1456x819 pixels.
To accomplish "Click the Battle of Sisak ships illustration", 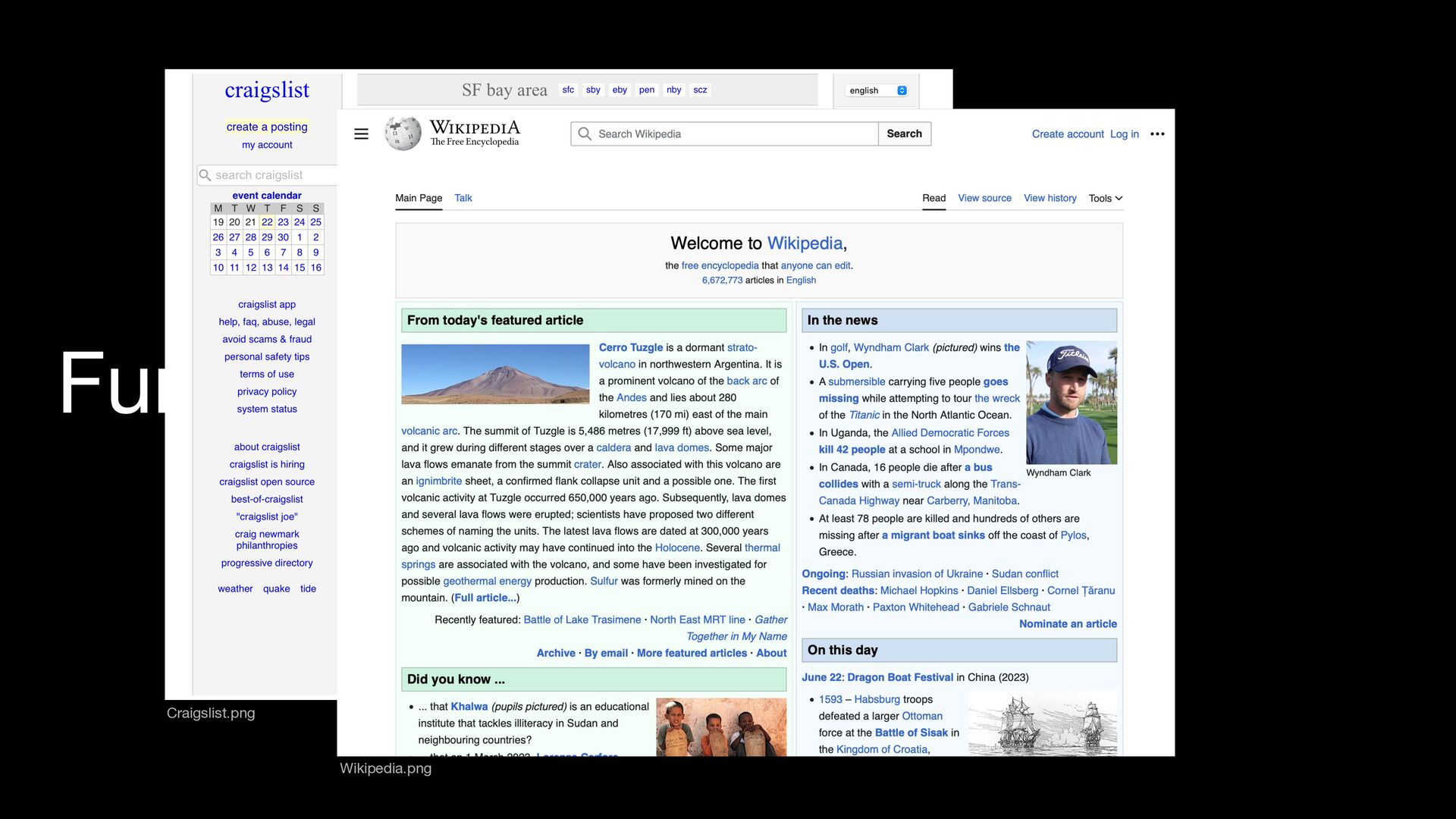I will point(1043,724).
